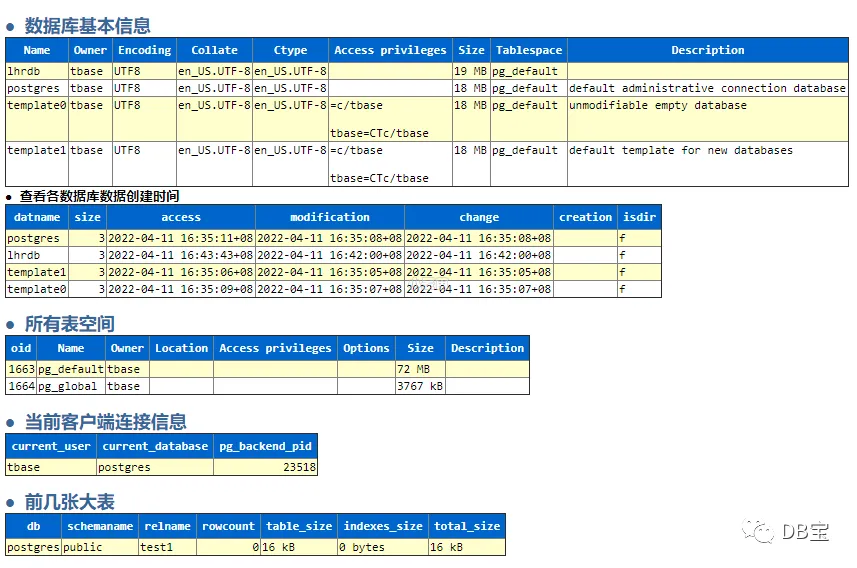Click postgres modification time 16:35:08+08 cell
This screenshot has width=857, height=568.
pyautogui.click(x=330, y=238)
